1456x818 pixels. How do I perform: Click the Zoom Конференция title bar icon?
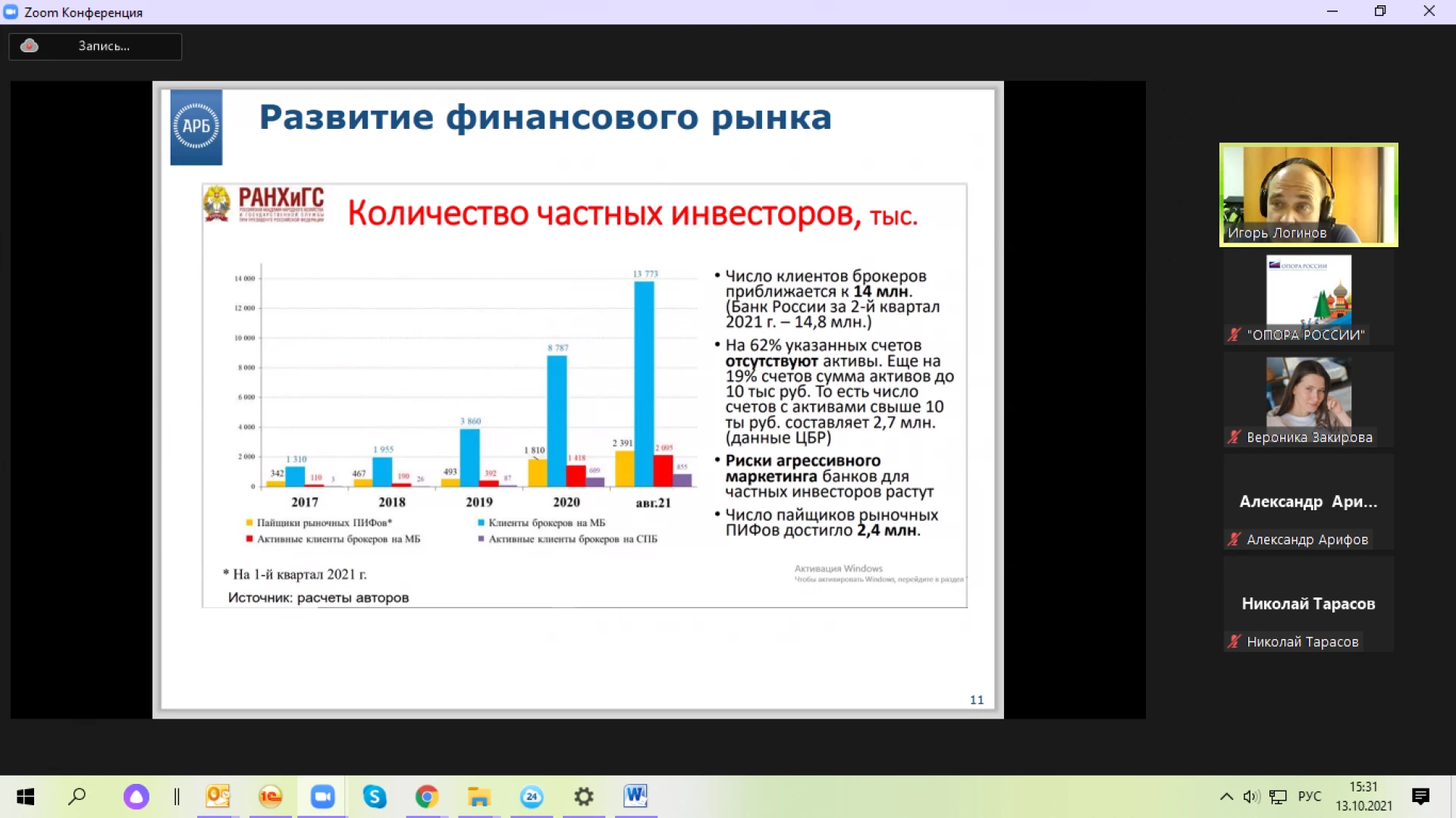(x=11, y=11)
